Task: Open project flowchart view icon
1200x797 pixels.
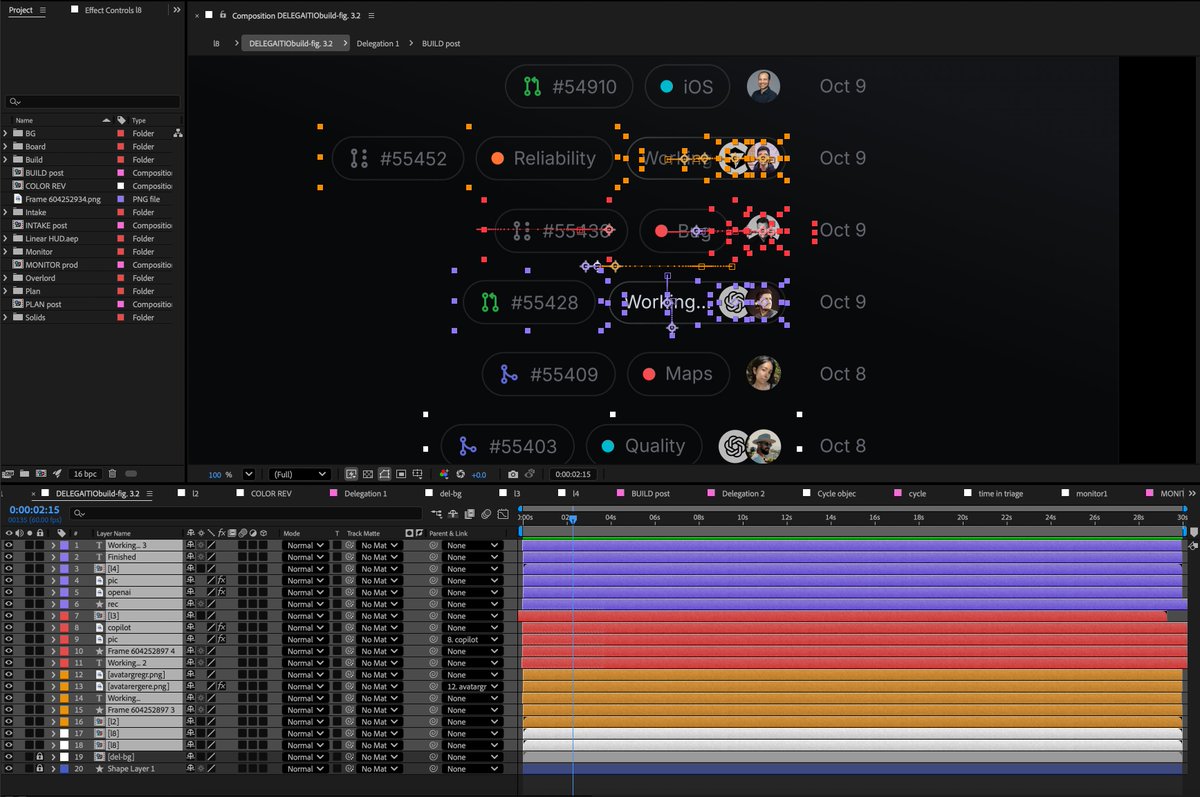Action: [x=178, y=133]
